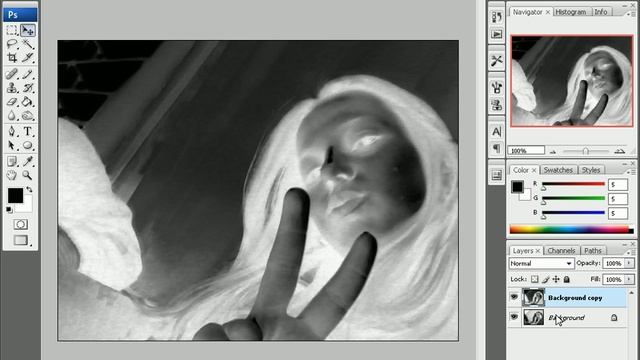The image size is (640, 360).
Task: Toggle lock position
Action: click(556, 279)
